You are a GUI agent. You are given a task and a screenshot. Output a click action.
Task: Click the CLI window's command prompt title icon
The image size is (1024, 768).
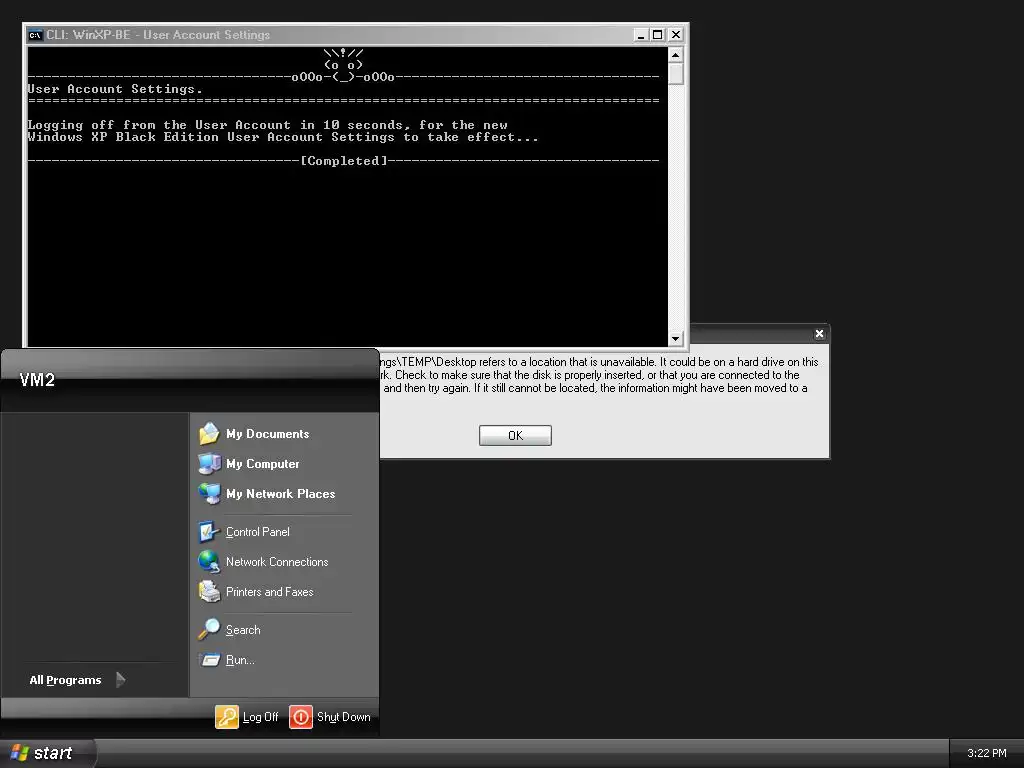(35, 35)
